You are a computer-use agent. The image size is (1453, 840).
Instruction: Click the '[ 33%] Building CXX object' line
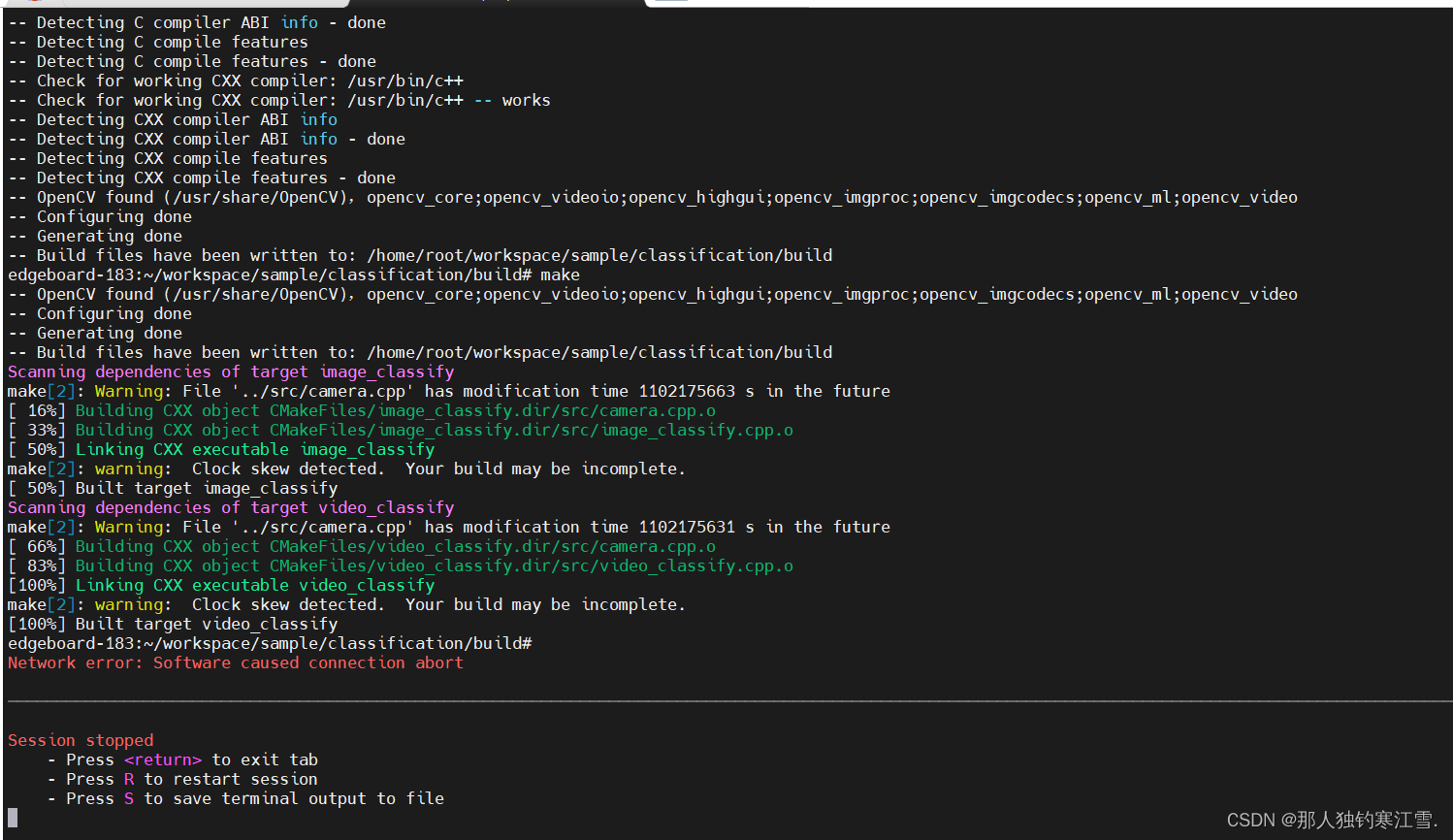401,431
